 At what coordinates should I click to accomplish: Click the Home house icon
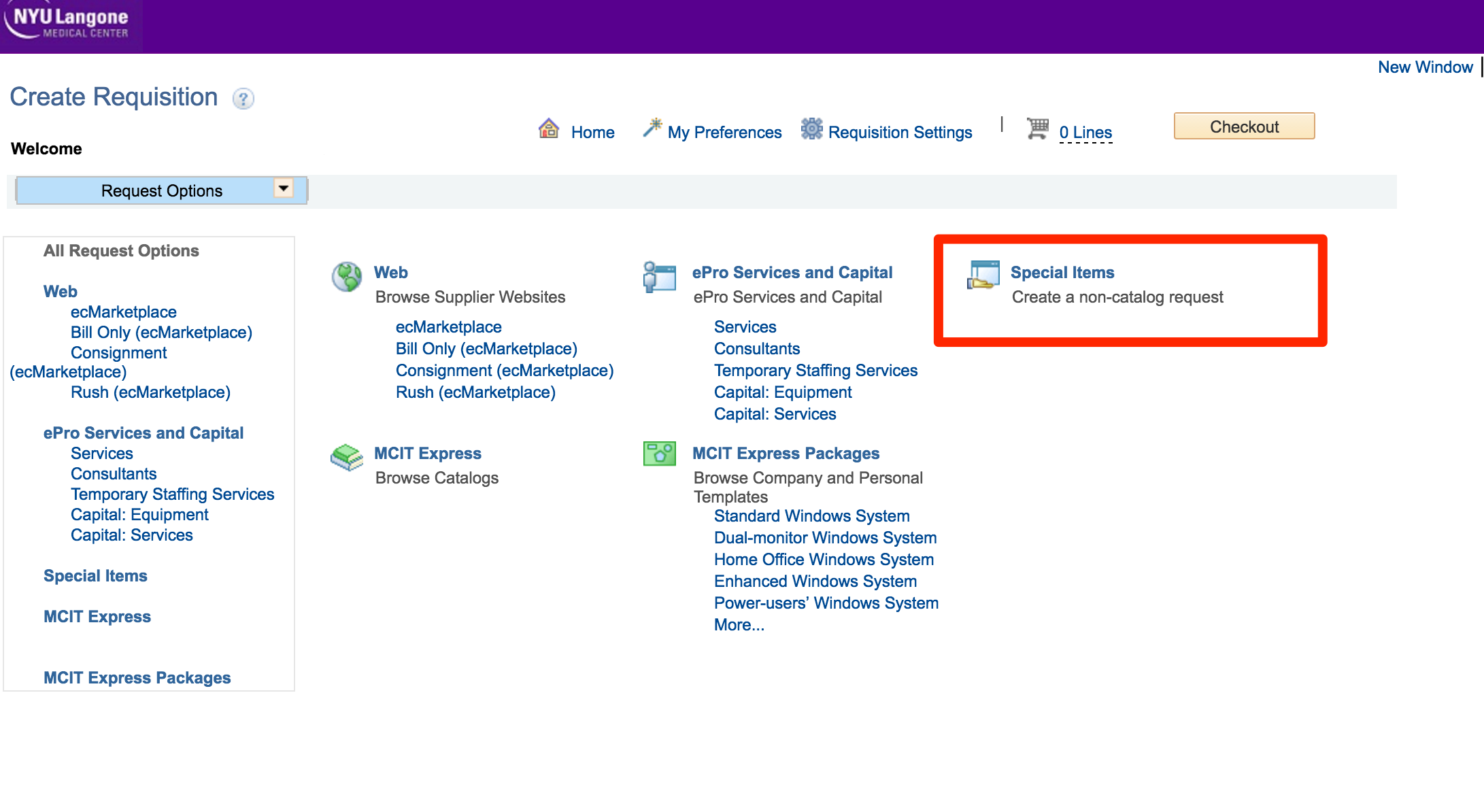pyautogui.click(x=549, y=129)
